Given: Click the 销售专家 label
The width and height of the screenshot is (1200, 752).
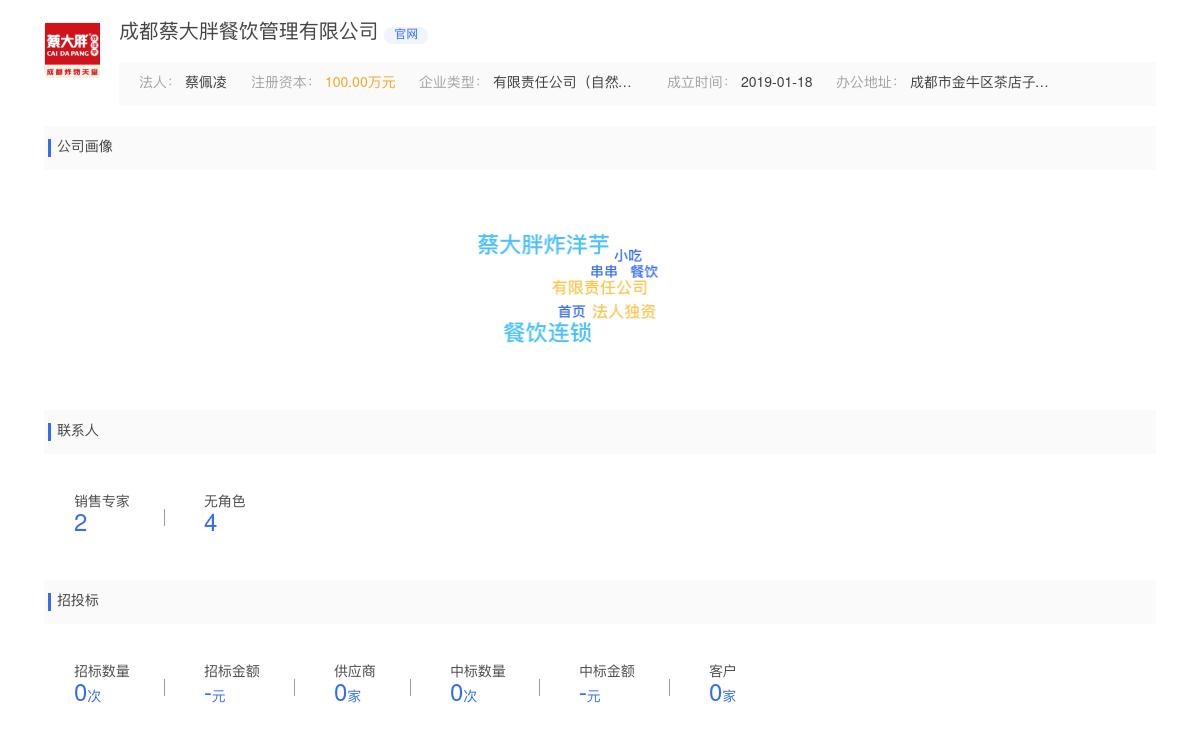Looking at the screenshot, I should [102, 501].
